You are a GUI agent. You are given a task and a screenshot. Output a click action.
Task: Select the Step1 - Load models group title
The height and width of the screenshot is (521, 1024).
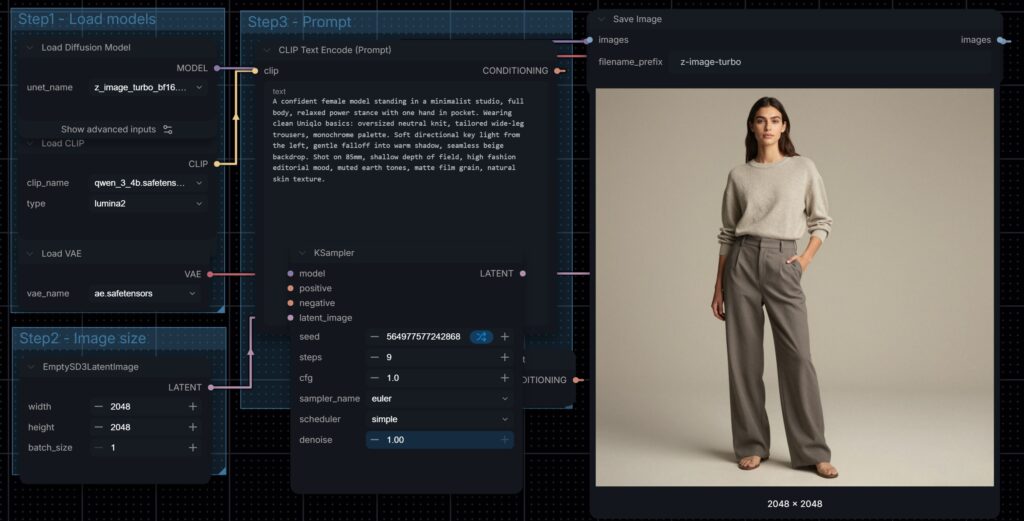coord(87,19)
